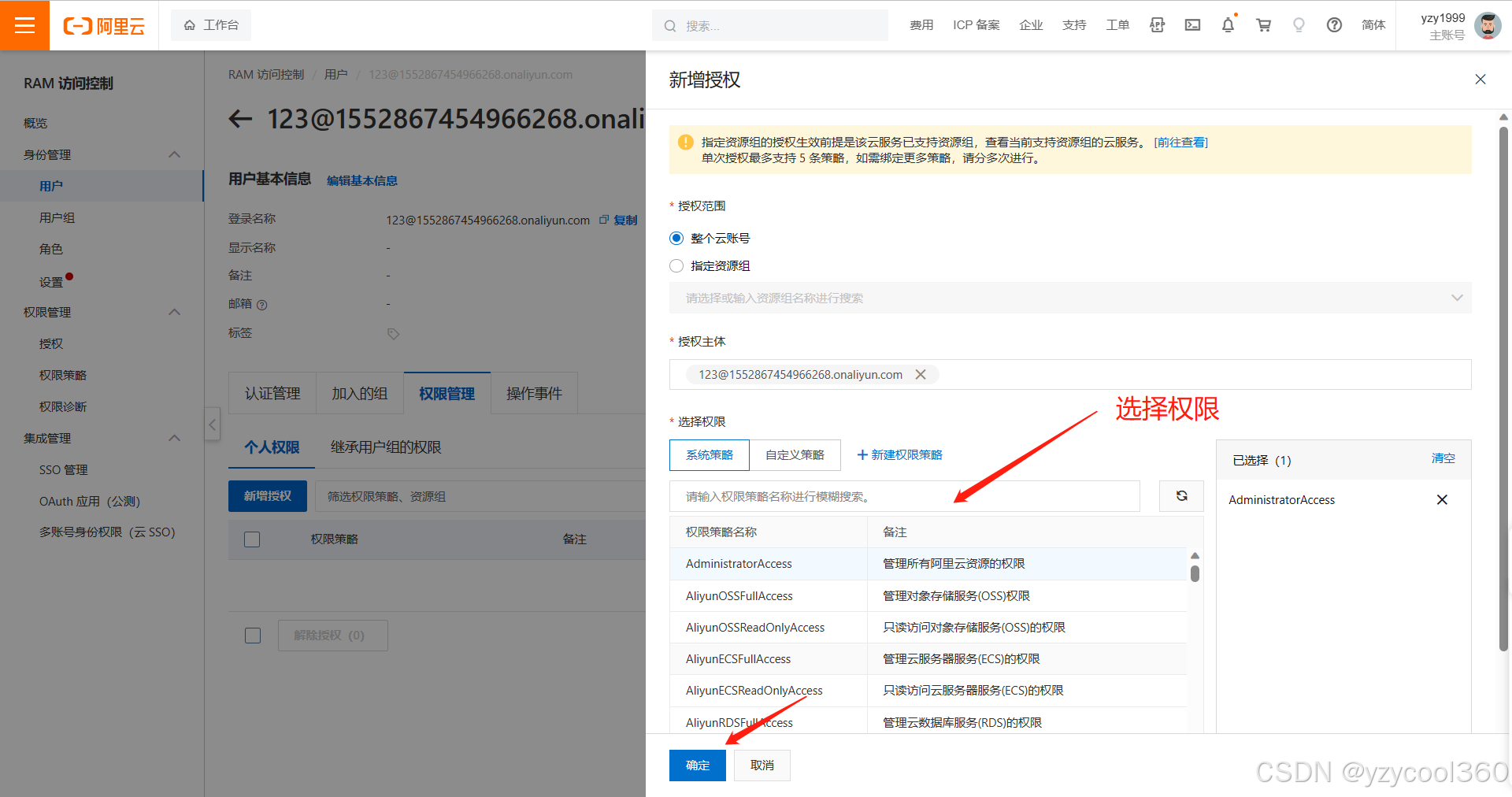Collapse the 权限管理 sidebar section
The height and width of the screenshot is (797, 1512).
[175, 313]
